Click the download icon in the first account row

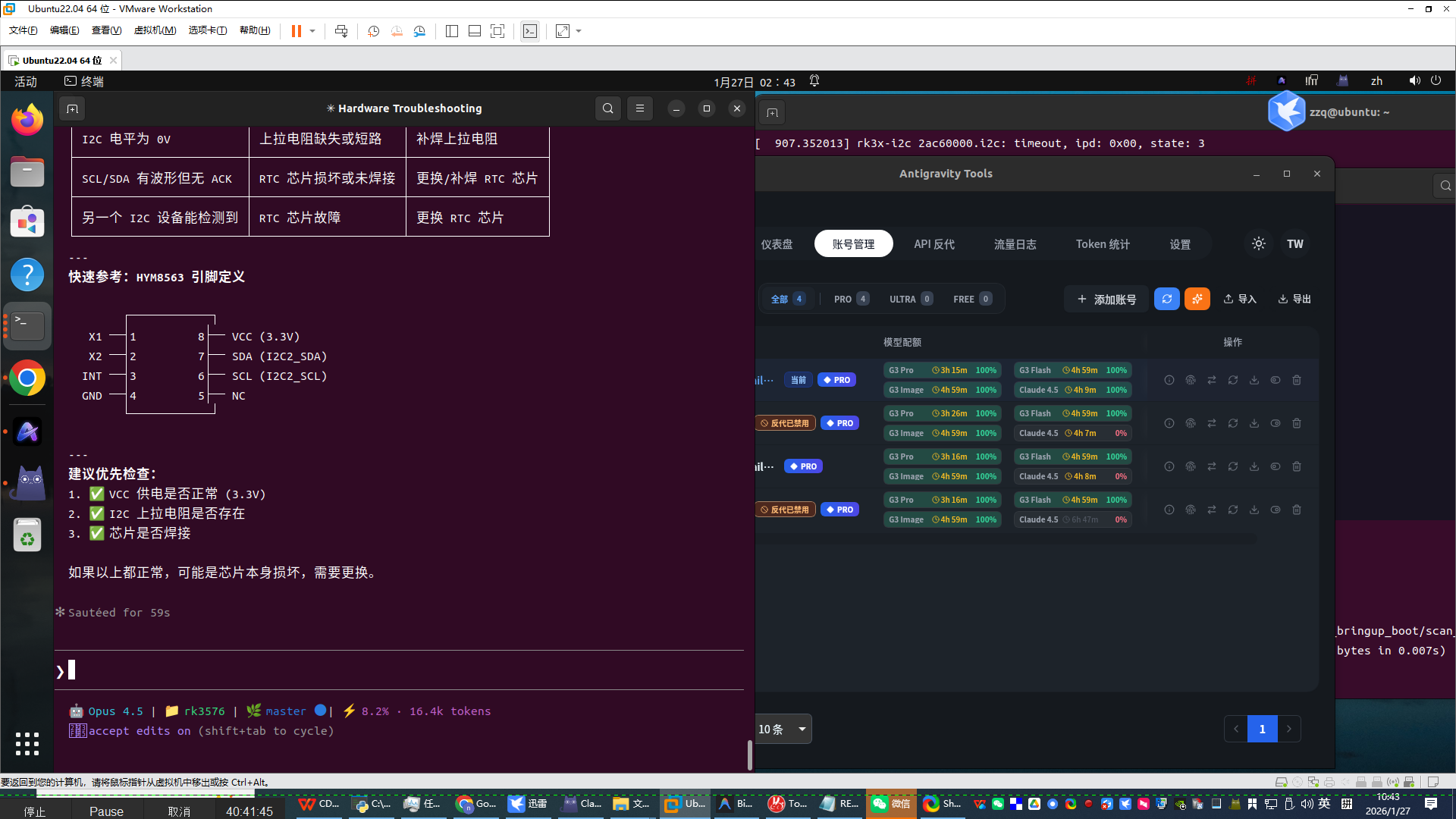coord(1254,380)
